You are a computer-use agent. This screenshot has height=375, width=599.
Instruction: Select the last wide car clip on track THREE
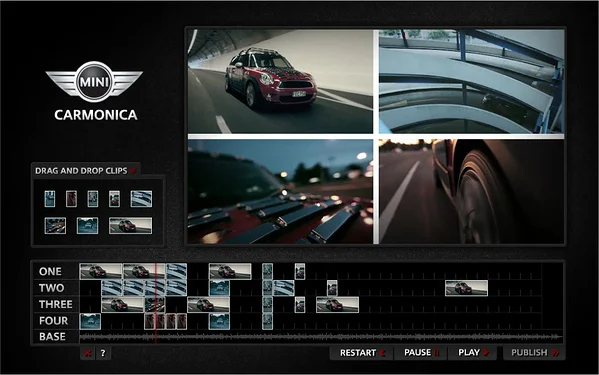point(337,305)
